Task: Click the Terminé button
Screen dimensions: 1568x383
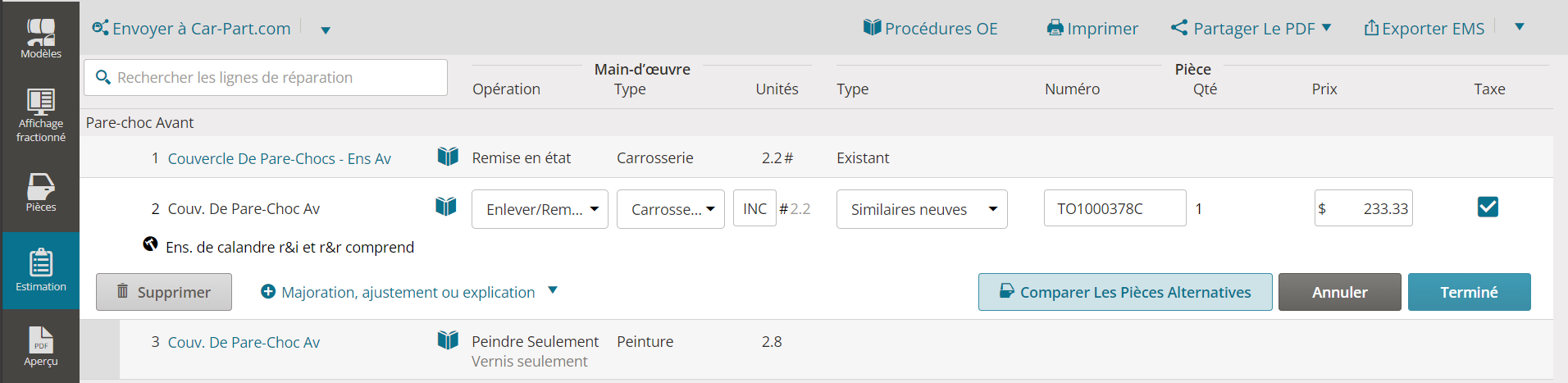Action: [x=1469, y=292]
